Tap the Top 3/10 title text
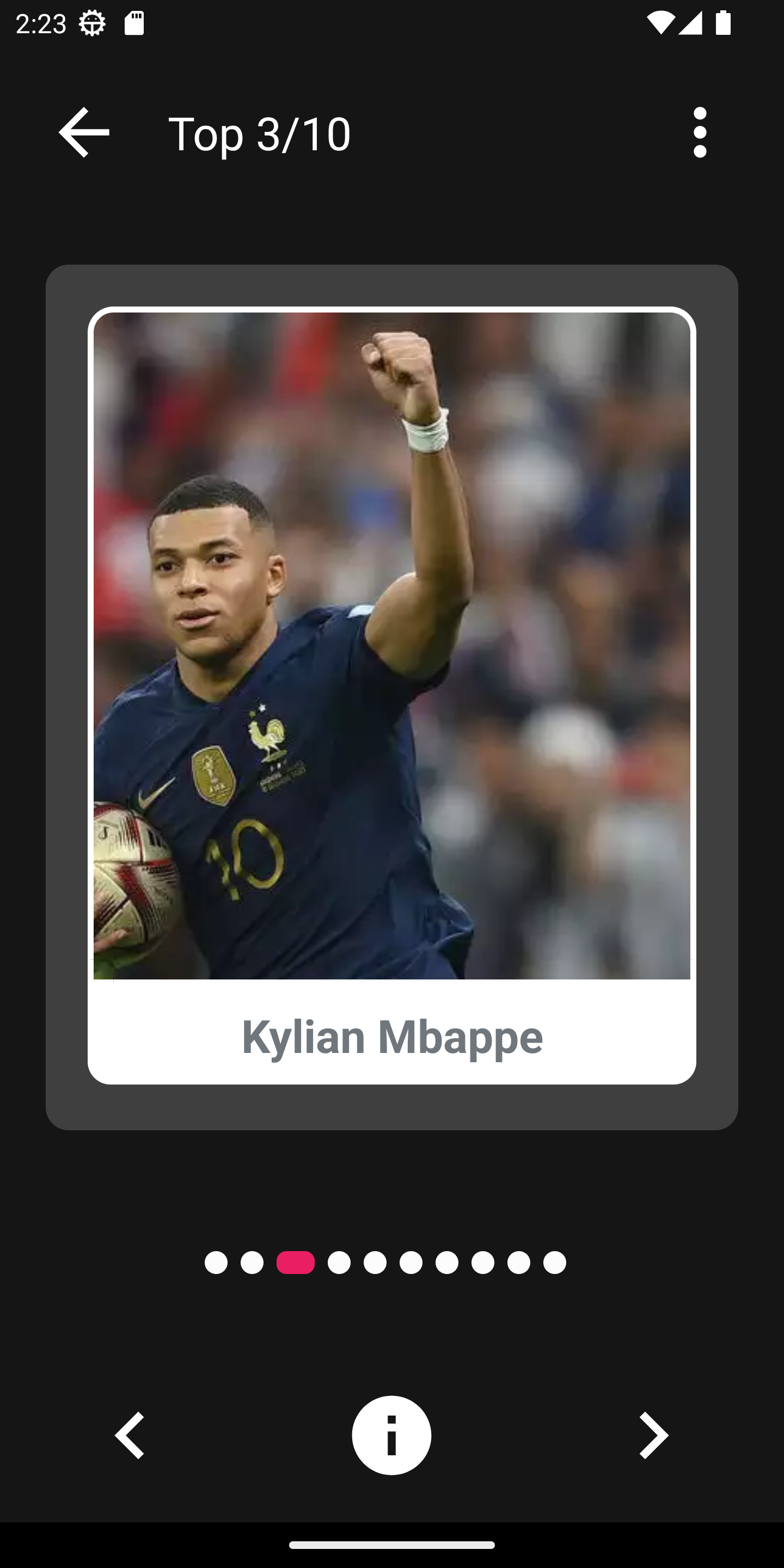The height and width of the screenshot is (1568, 784). [260, 133]
